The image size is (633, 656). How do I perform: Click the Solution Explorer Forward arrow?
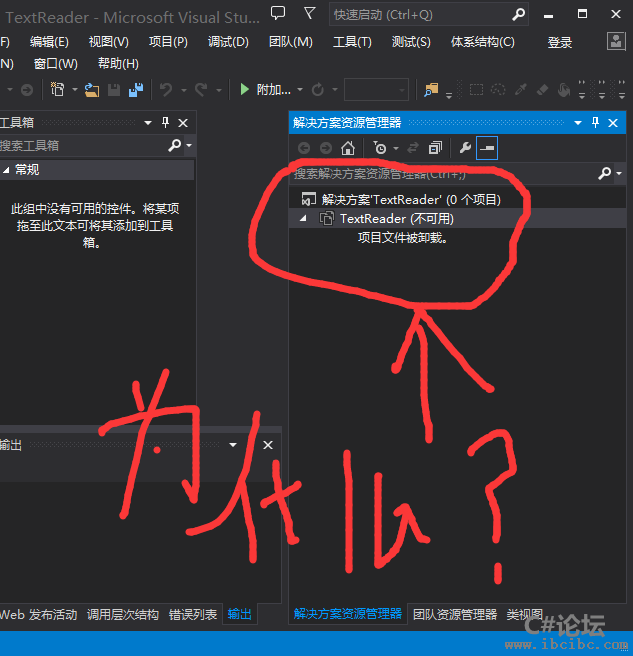325,148
